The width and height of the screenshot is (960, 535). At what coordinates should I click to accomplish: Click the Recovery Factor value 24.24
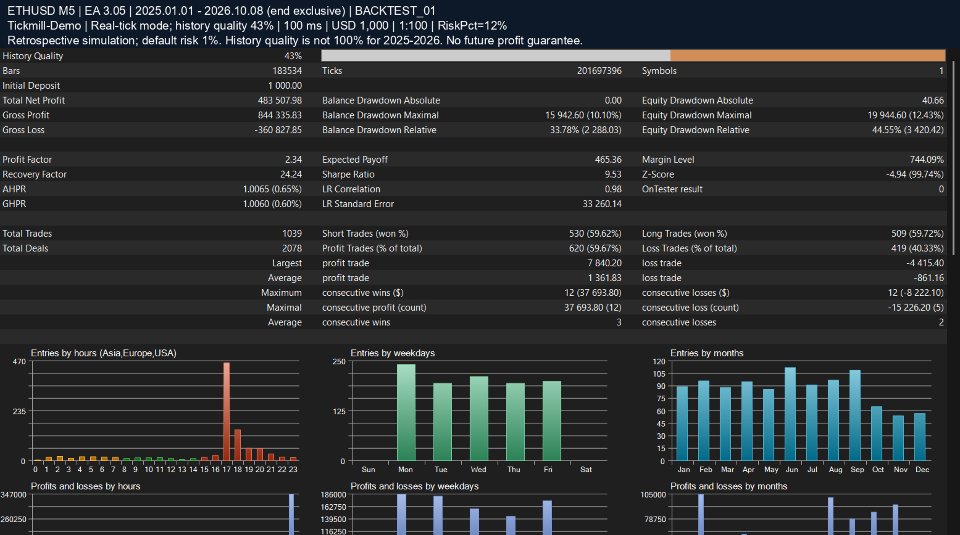click(291, 174)
